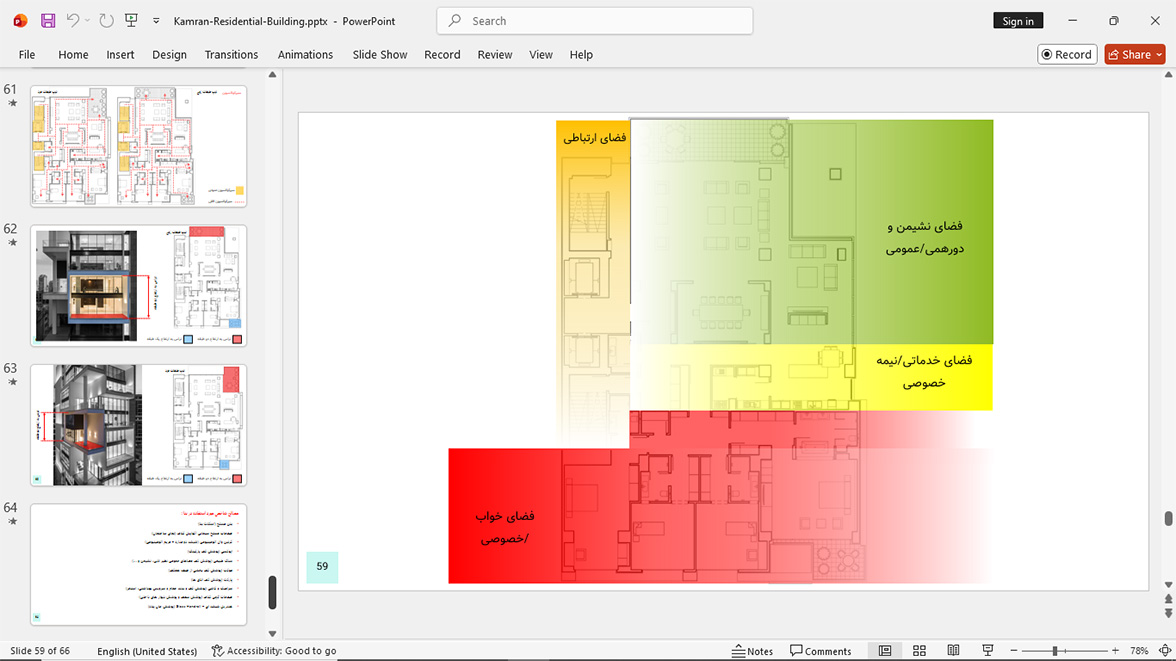Open the Transitions ribbon tab

(x=231, y=55)
